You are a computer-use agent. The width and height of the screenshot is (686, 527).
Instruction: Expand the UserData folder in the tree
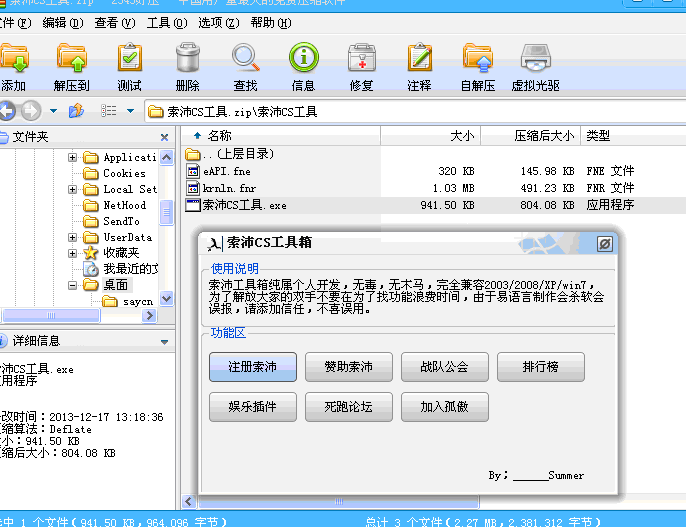click(x=73, y=237)
